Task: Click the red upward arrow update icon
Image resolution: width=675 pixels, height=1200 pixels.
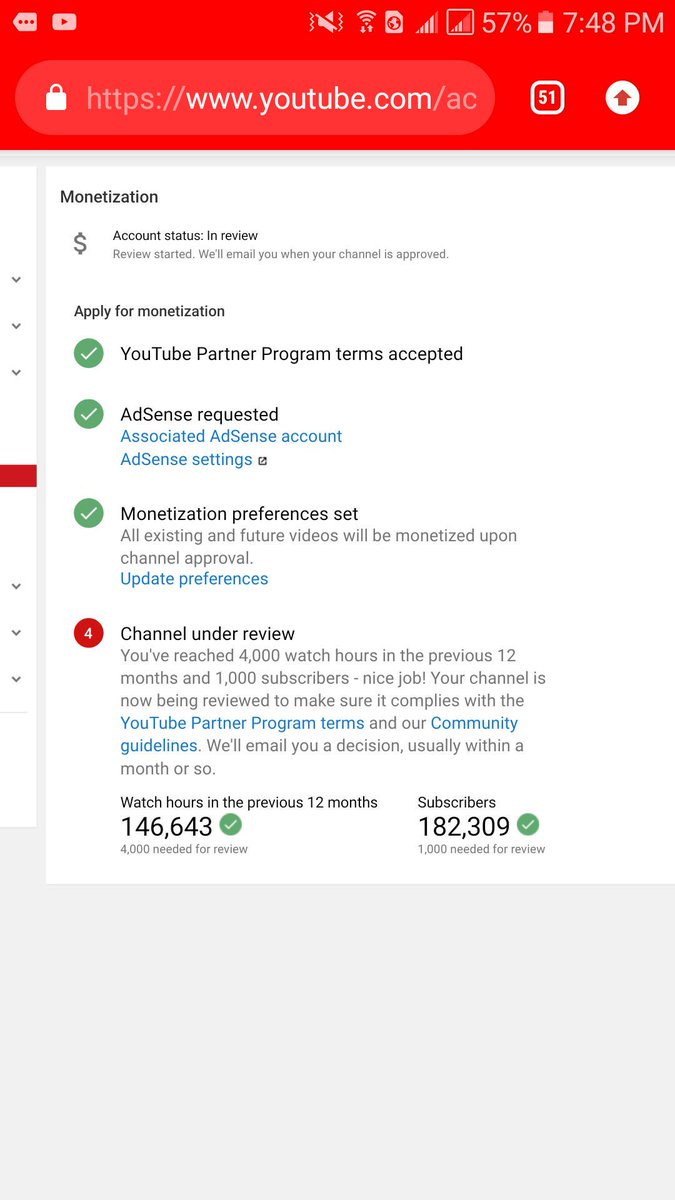Action: (622, 97)
